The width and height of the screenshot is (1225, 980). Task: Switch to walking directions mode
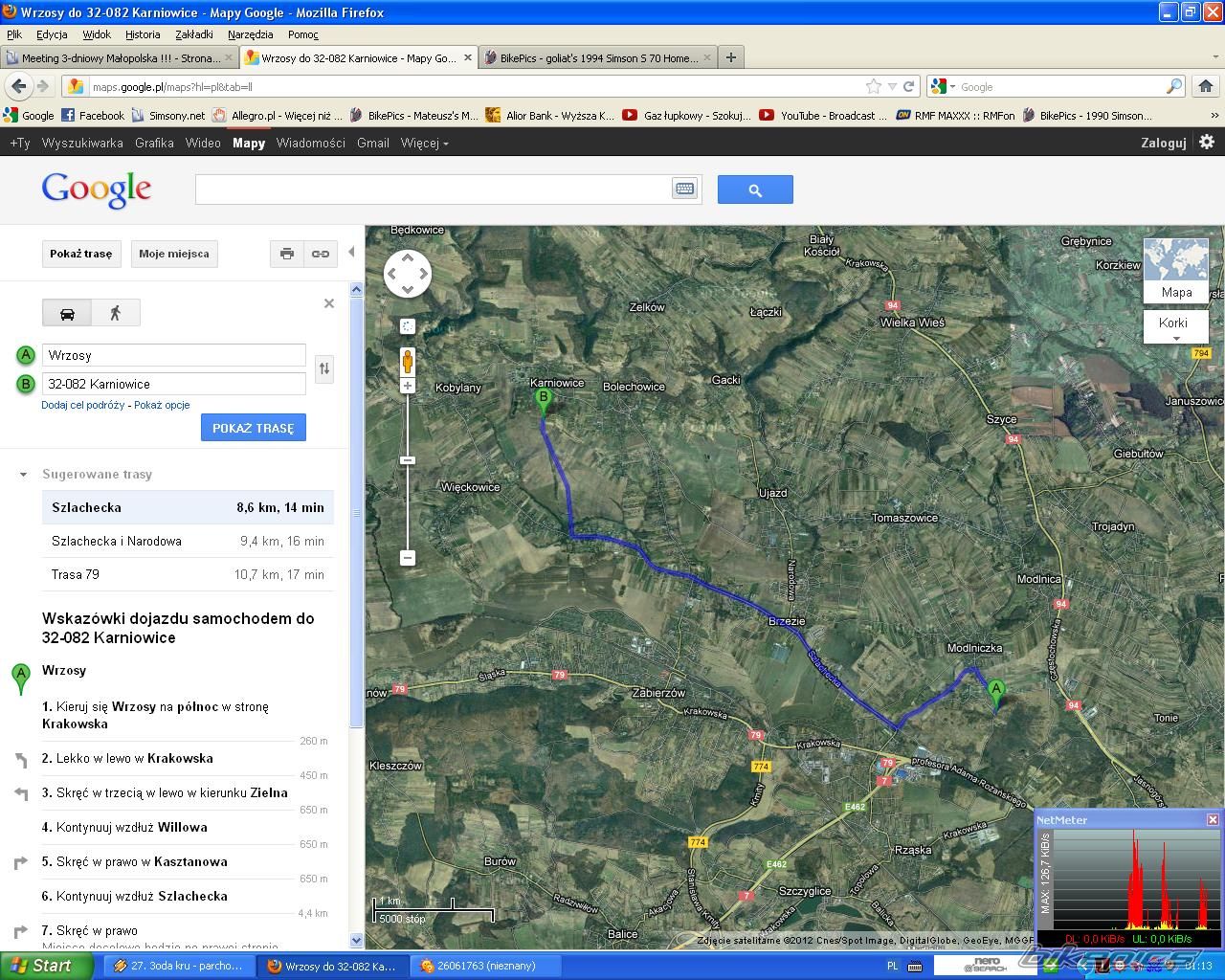click(116, 313)
